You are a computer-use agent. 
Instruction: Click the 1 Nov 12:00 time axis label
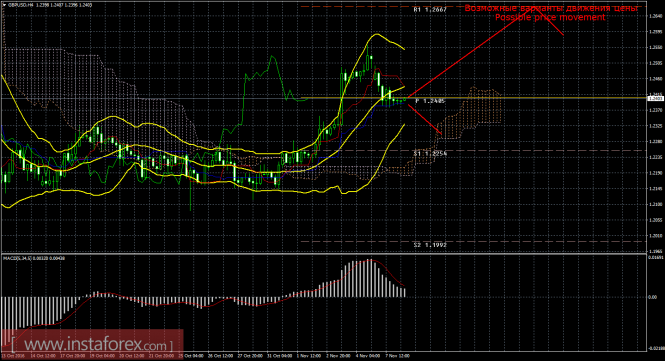[x=309, y=356]
